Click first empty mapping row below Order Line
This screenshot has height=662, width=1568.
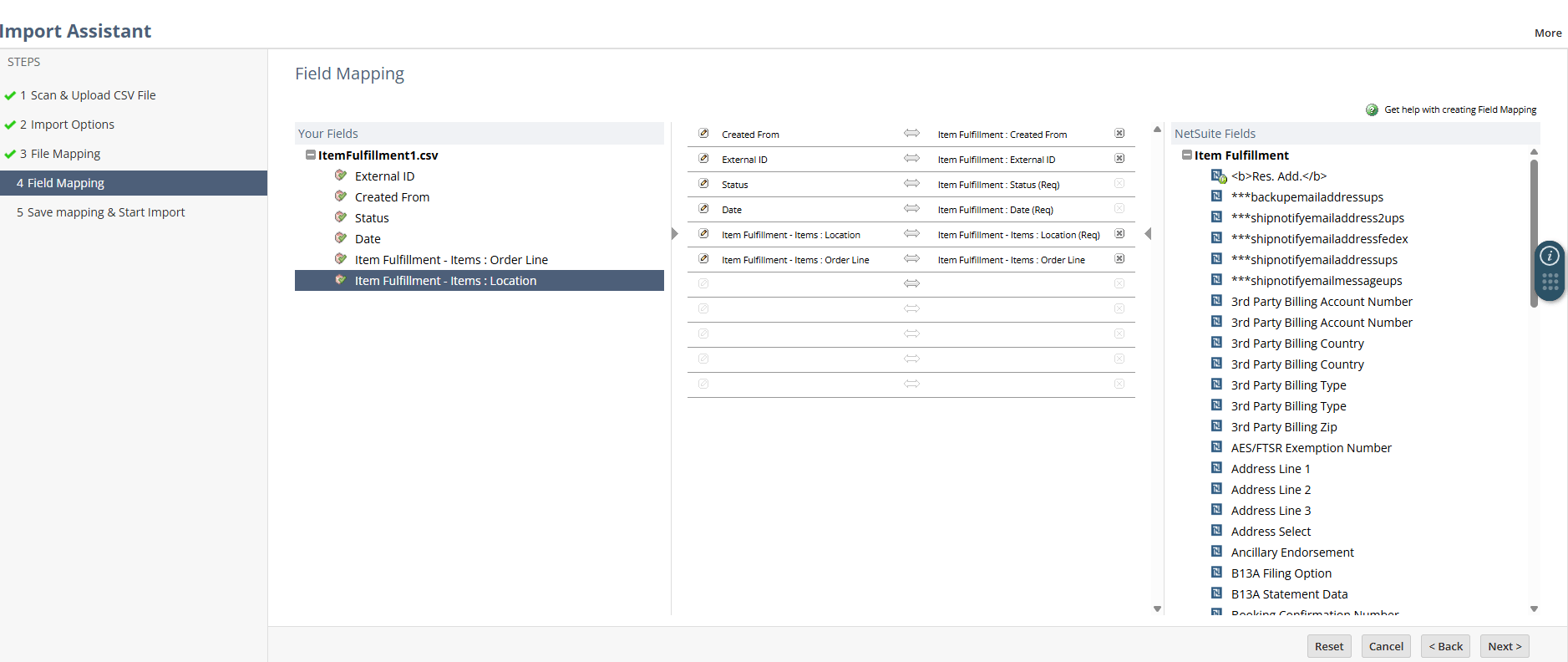pos(911,284)
